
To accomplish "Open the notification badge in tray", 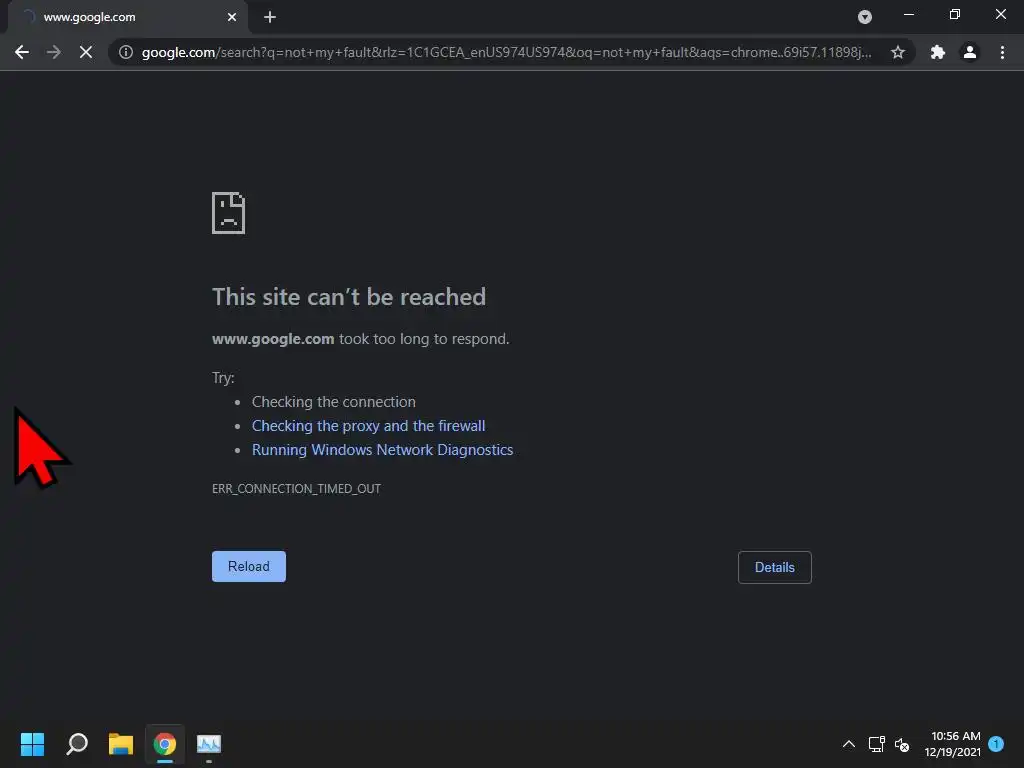I will 996,744.
